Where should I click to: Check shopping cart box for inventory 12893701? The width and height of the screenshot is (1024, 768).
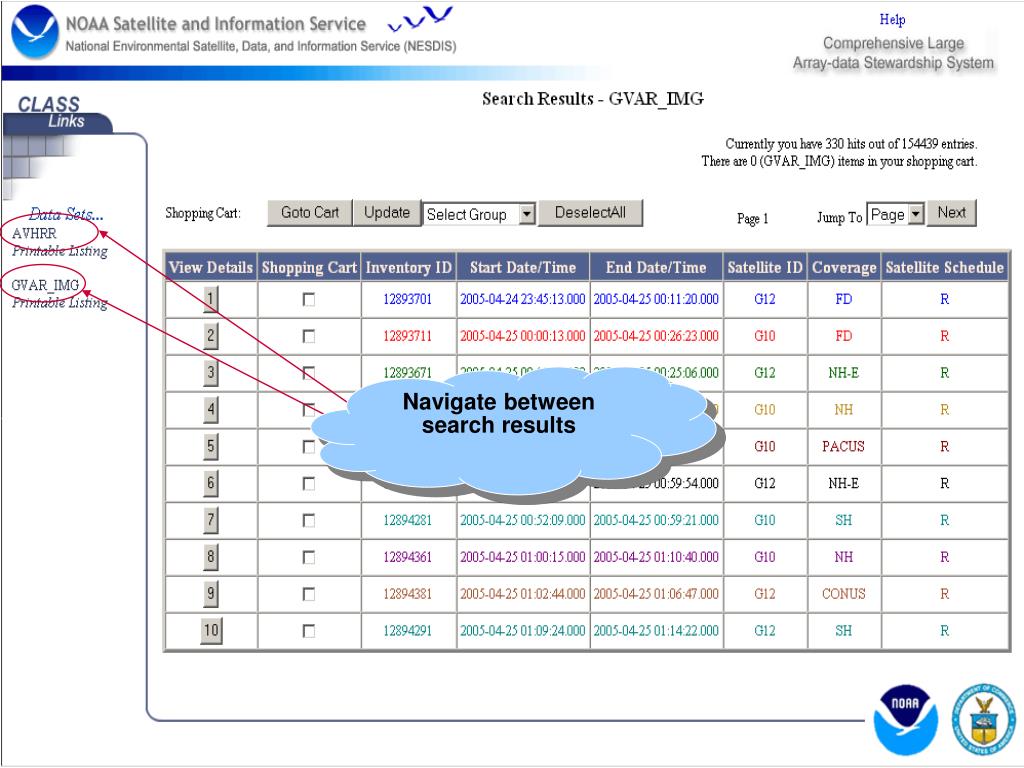coord(309,299)
